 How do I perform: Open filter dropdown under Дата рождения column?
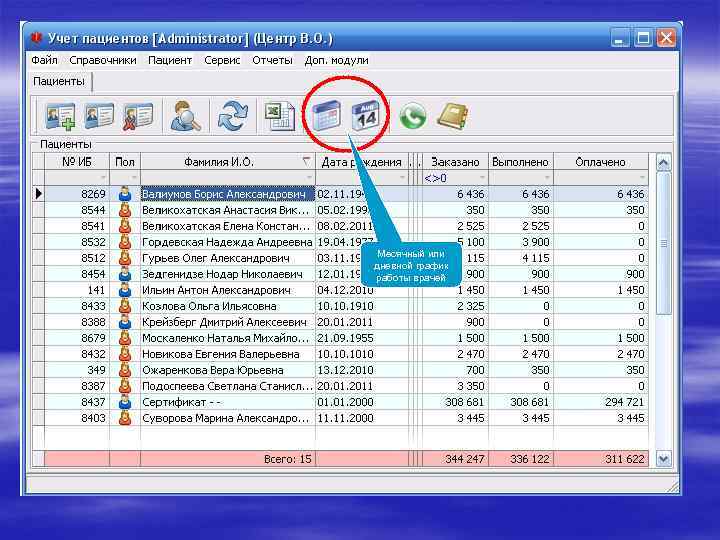coord(403,178)
